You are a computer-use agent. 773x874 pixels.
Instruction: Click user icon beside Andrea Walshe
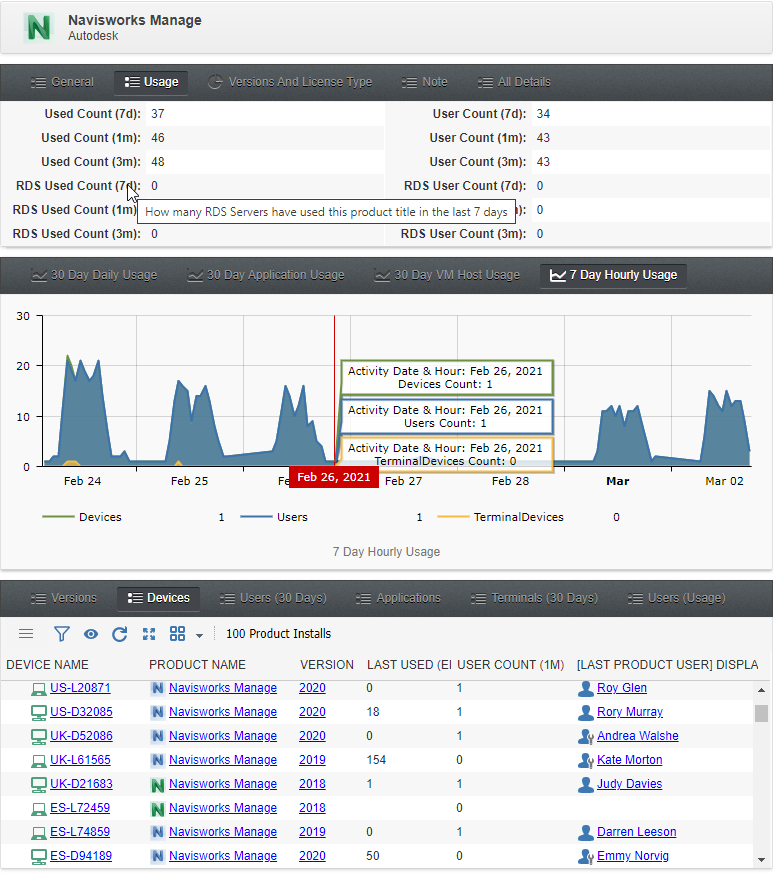[x=586, y=736]
